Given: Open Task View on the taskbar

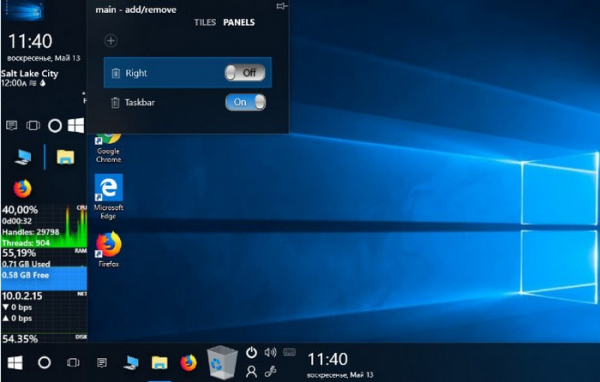Looking at the screenshot, I should tap(73, 362).
